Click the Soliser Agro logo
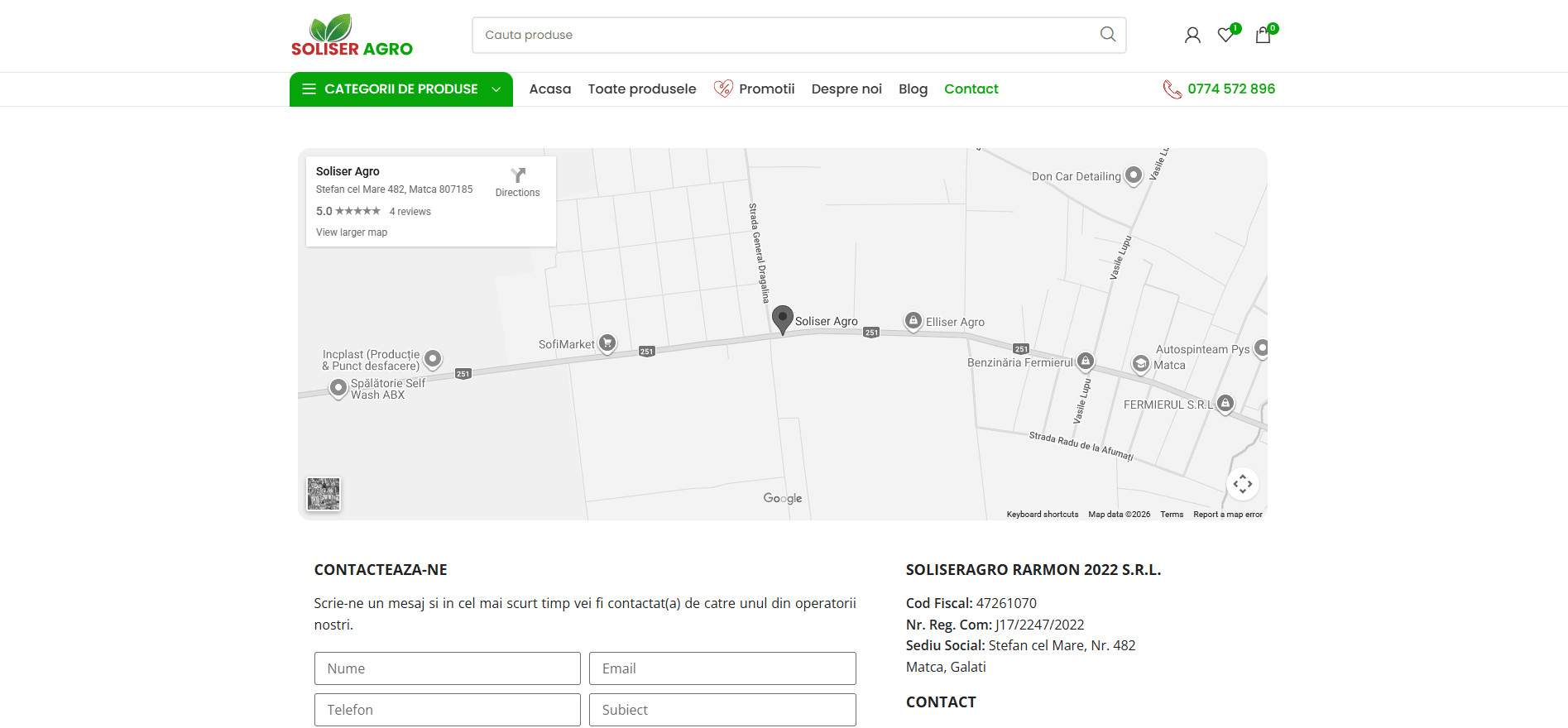Screen dimensions: 1568x728 tap(352, 36)
